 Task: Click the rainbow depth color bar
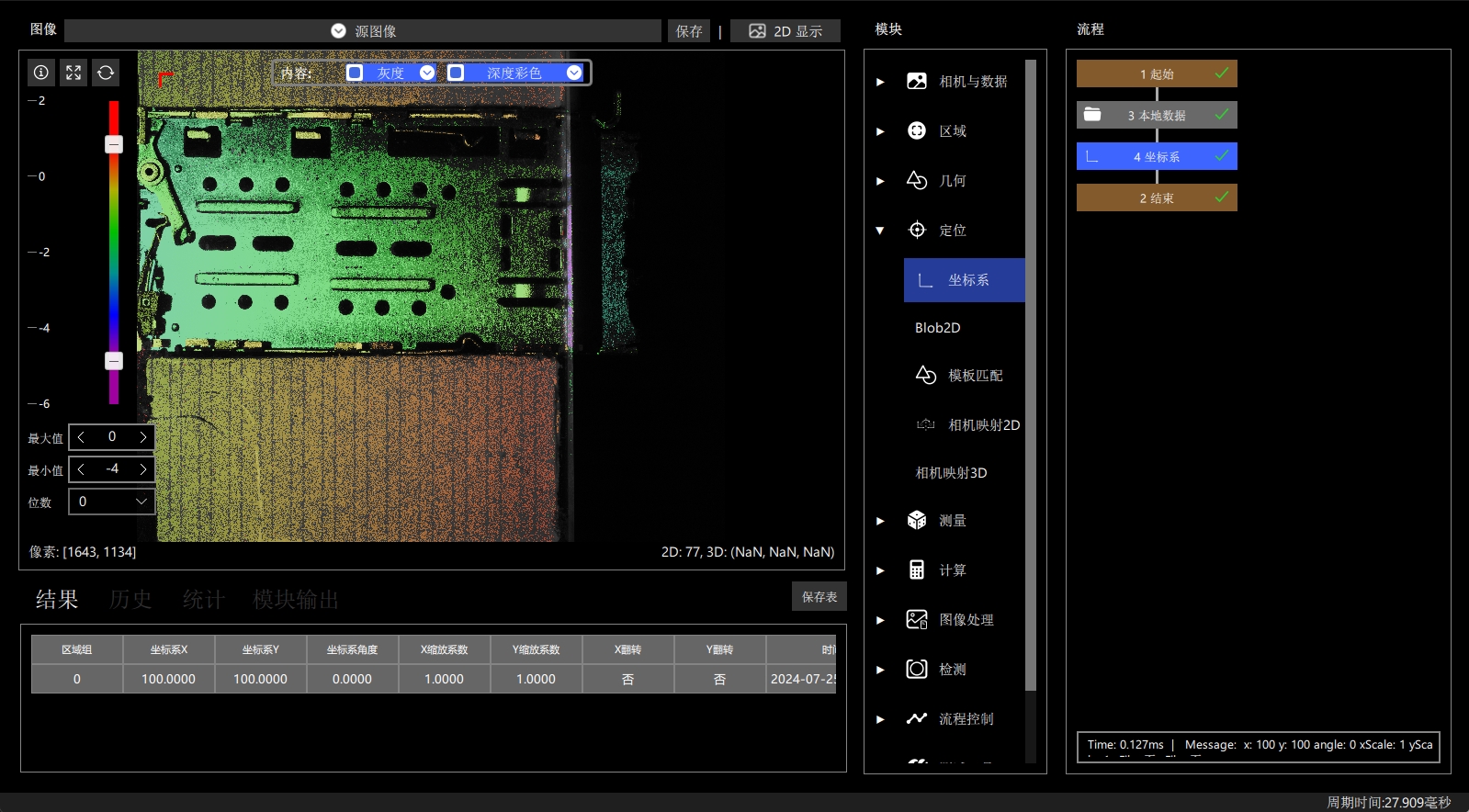[114, 253]
